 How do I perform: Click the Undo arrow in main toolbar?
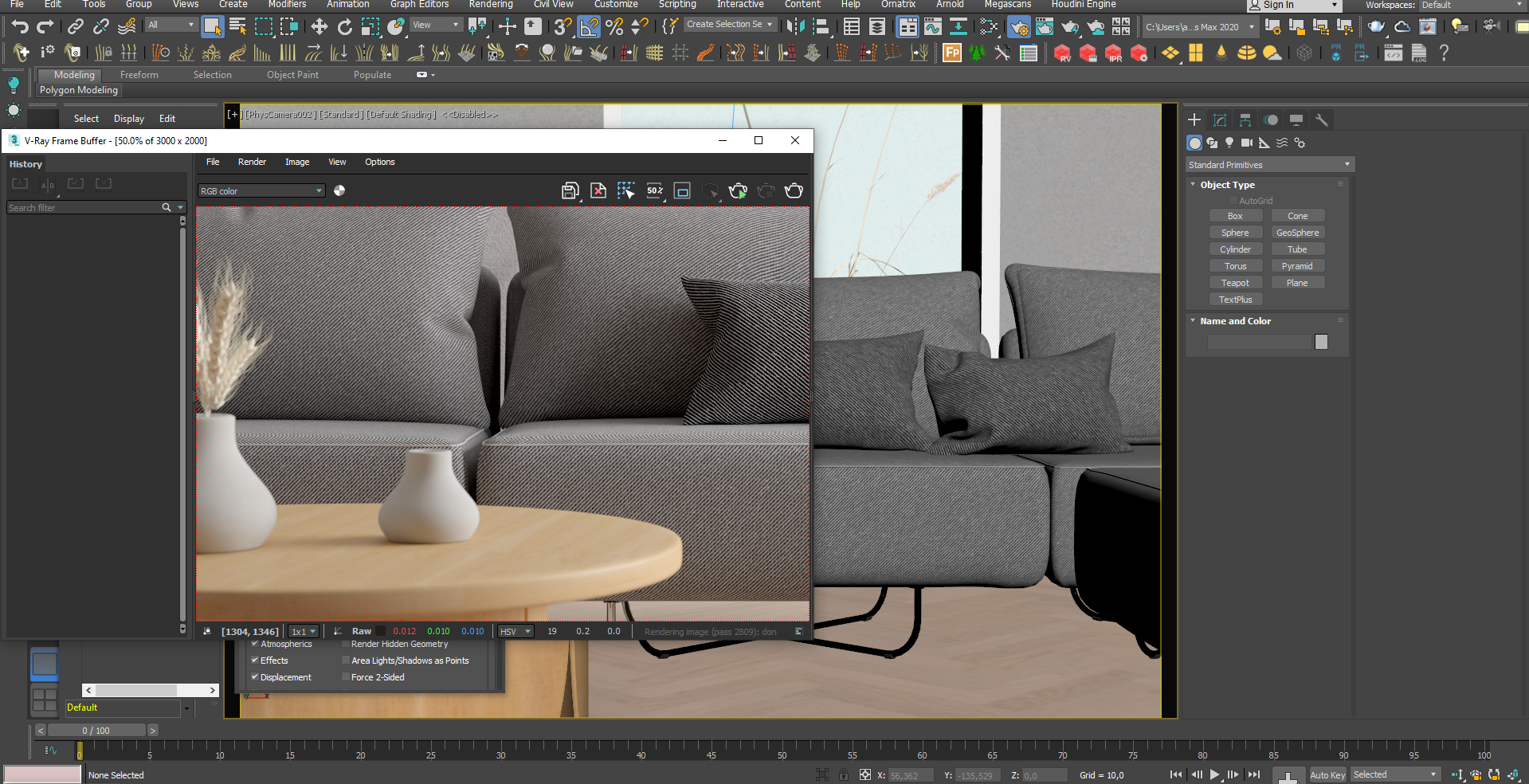coord(20,27)
